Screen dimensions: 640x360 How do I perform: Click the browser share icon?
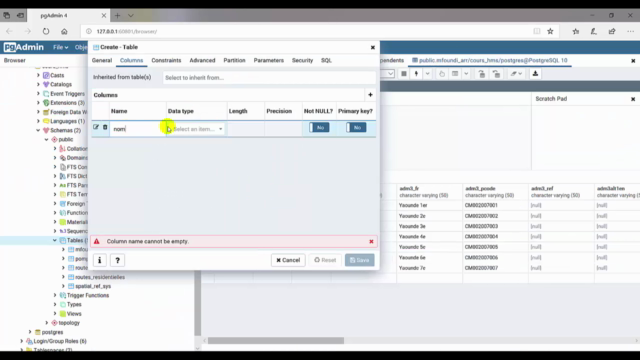click(x=612, y=31)
